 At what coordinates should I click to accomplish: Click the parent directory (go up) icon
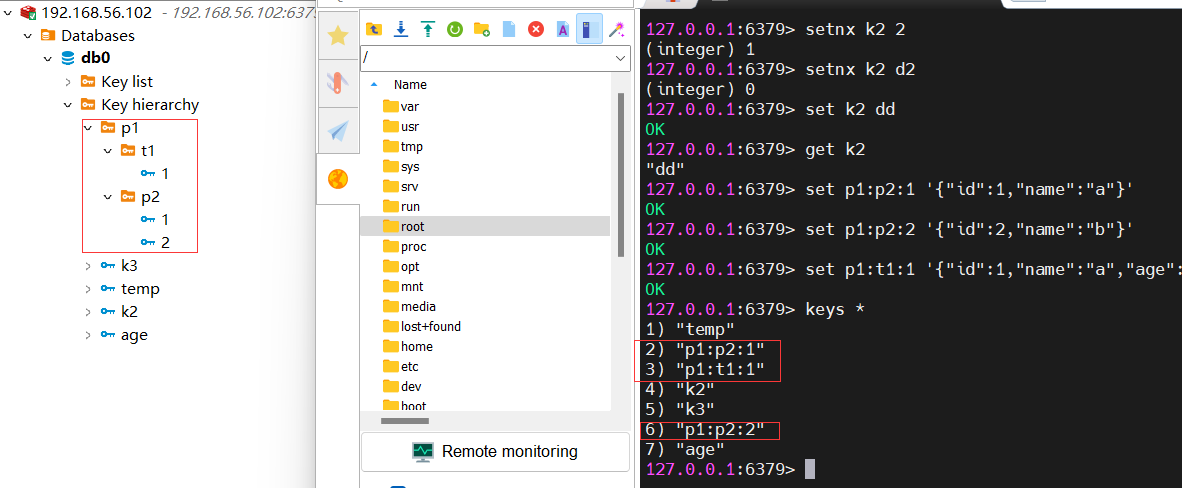374,30
